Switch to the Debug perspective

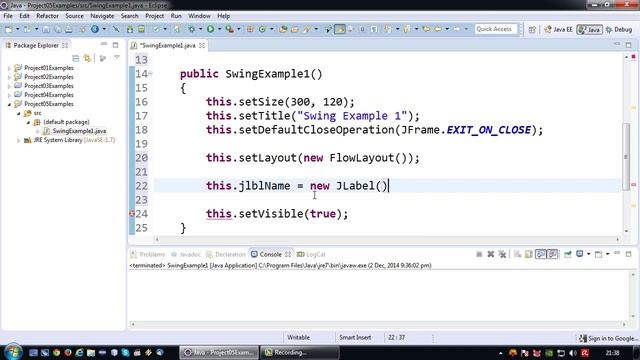point(619,29)
